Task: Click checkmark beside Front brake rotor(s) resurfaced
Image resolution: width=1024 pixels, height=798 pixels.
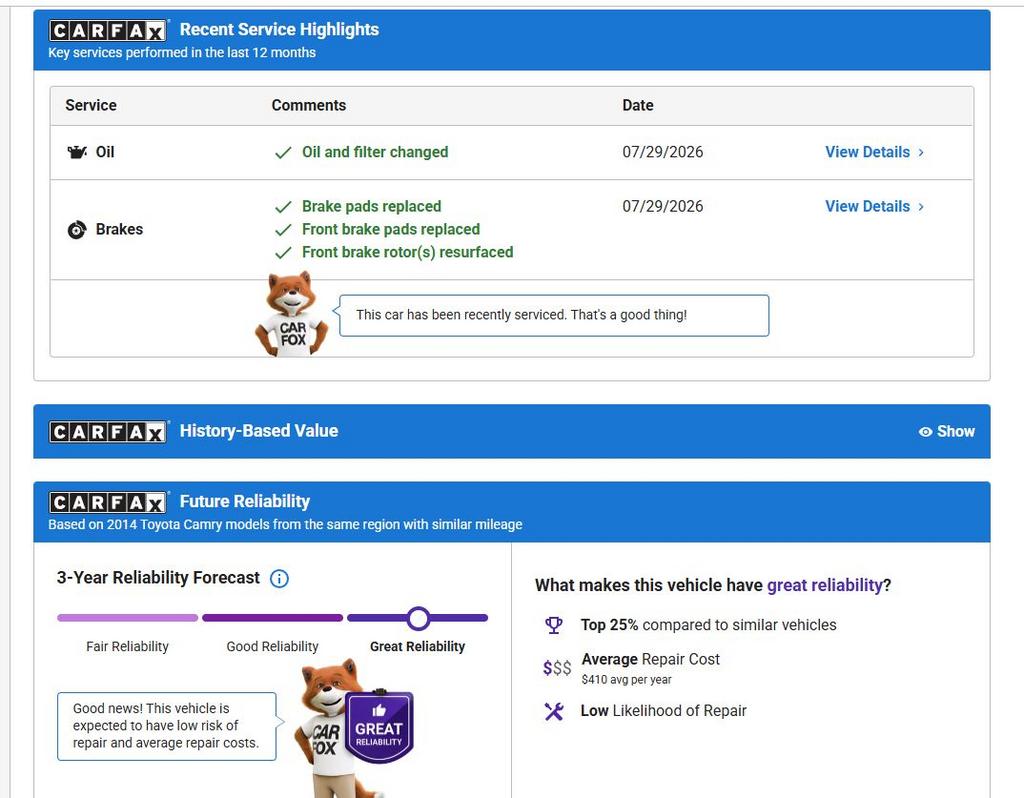Action: coord(283,253)
